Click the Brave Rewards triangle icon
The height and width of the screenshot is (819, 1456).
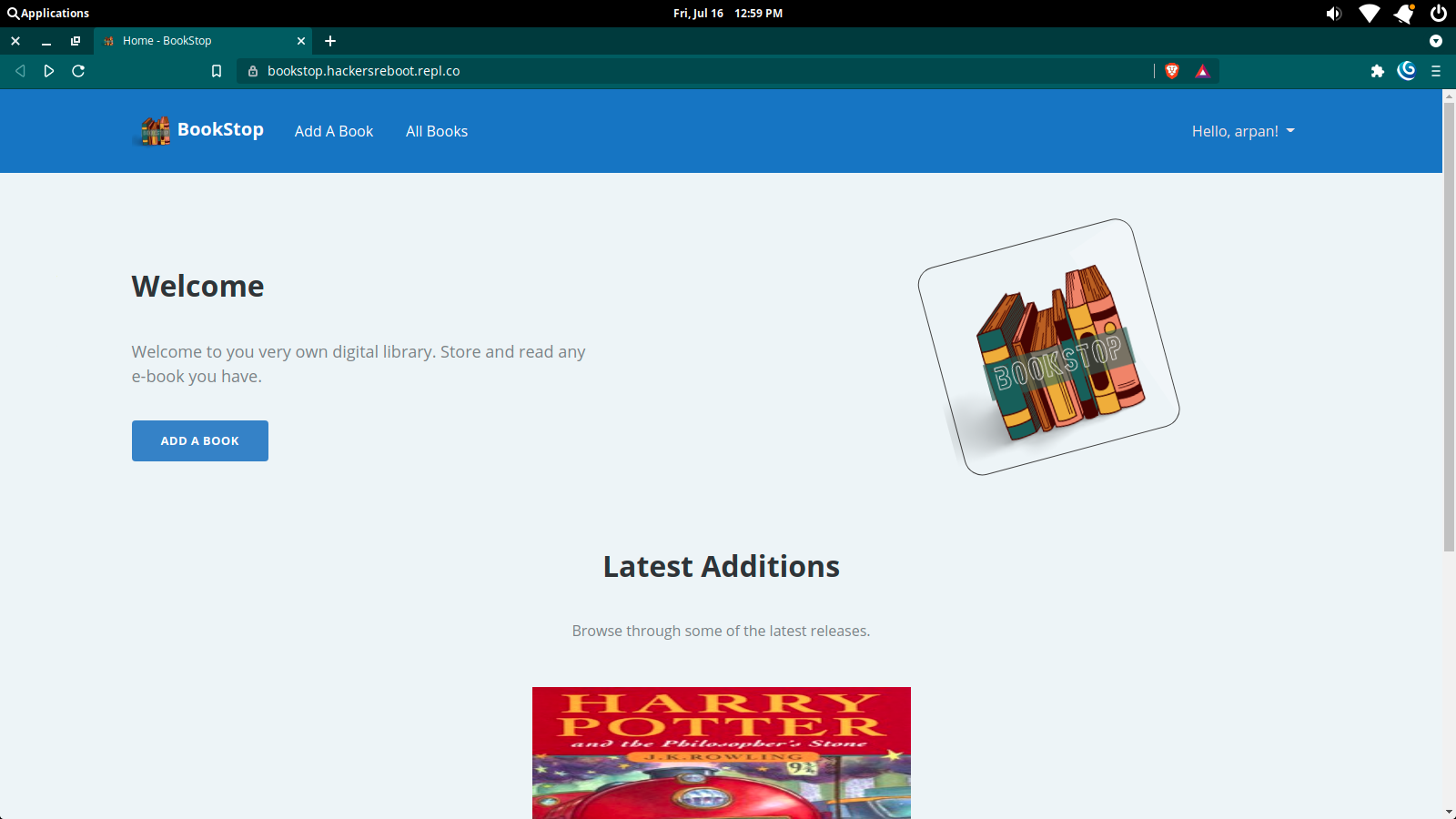(x=1202, y=71)
